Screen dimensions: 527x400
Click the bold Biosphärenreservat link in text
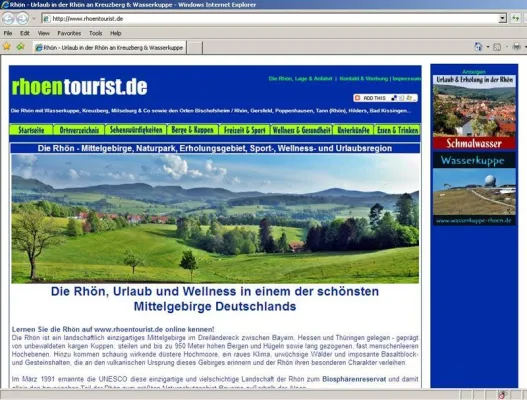pos(354,379)
